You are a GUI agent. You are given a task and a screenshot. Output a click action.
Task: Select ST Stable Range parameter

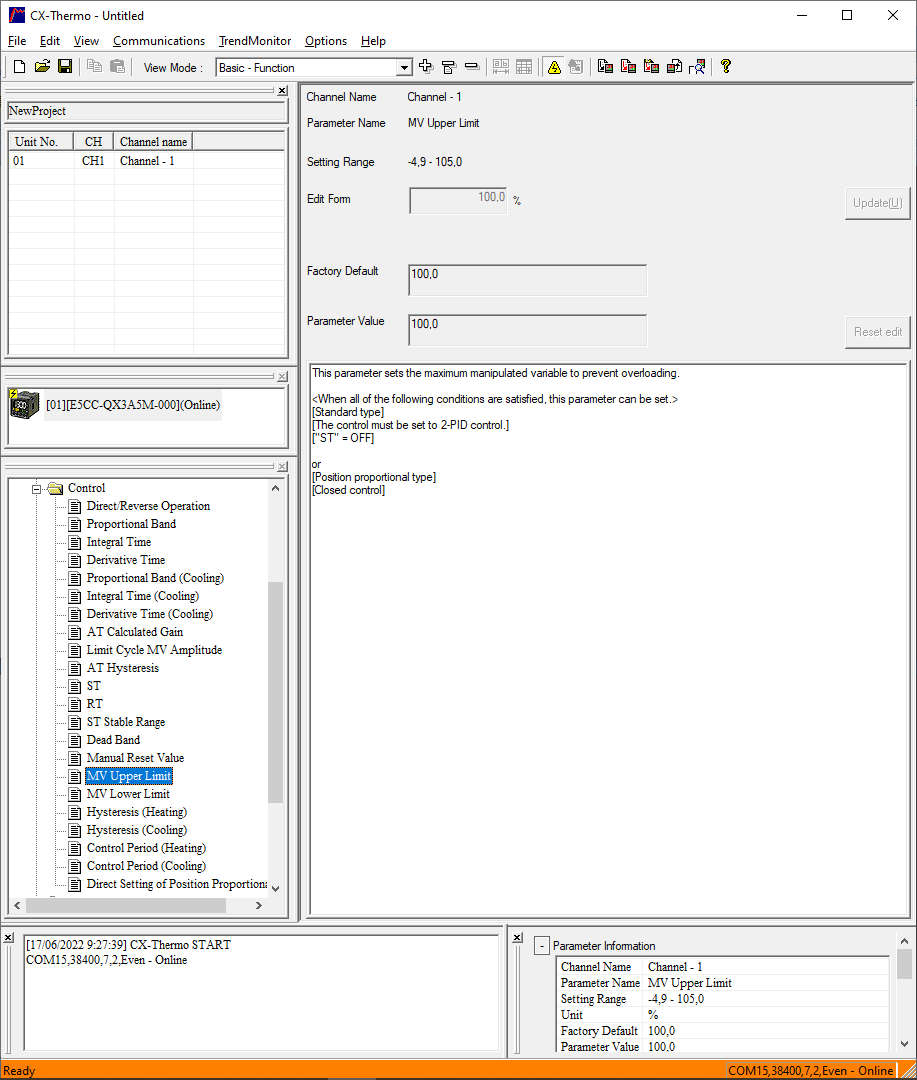pos(125,723)
